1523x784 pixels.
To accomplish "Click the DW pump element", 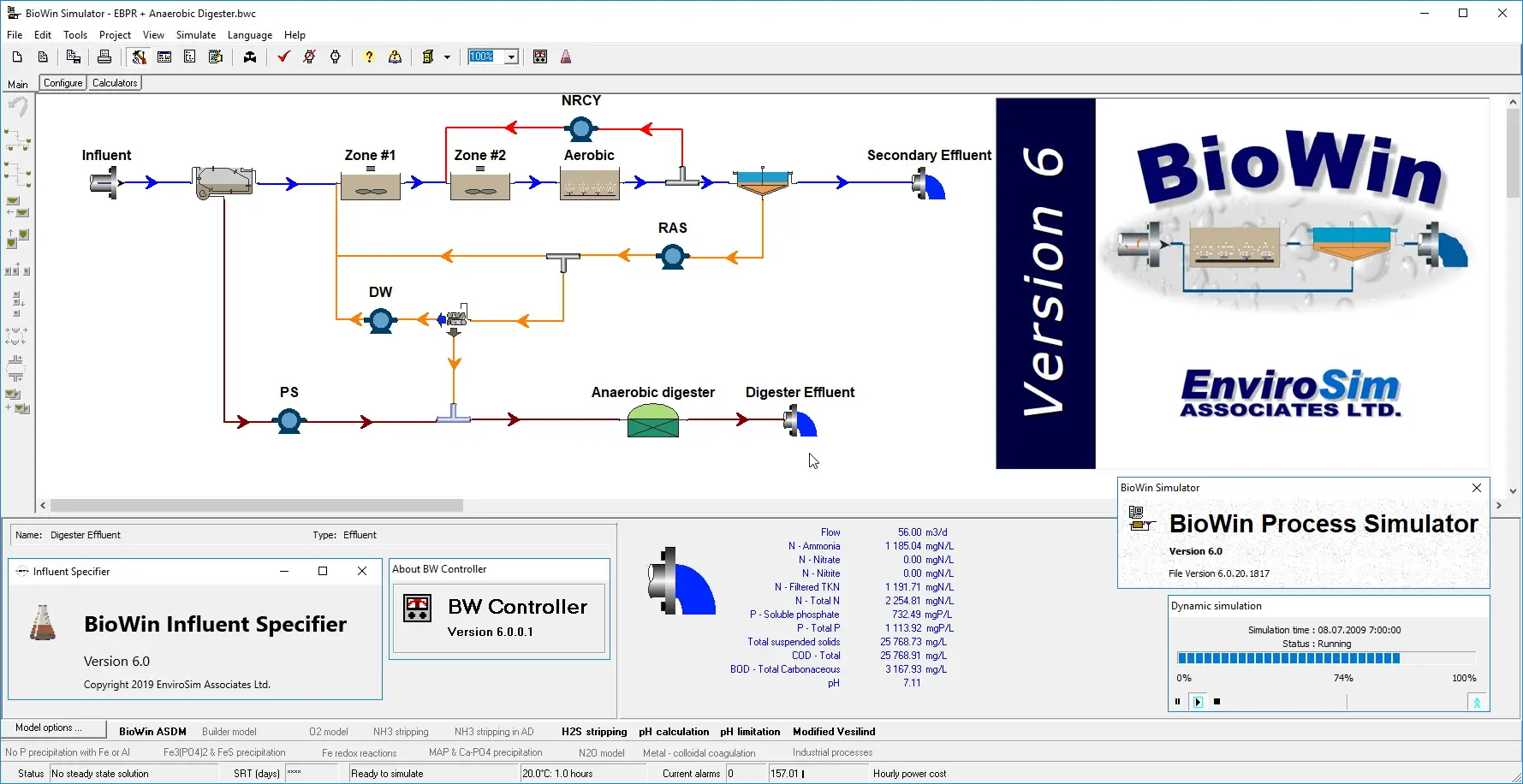I will coord(381,320).
